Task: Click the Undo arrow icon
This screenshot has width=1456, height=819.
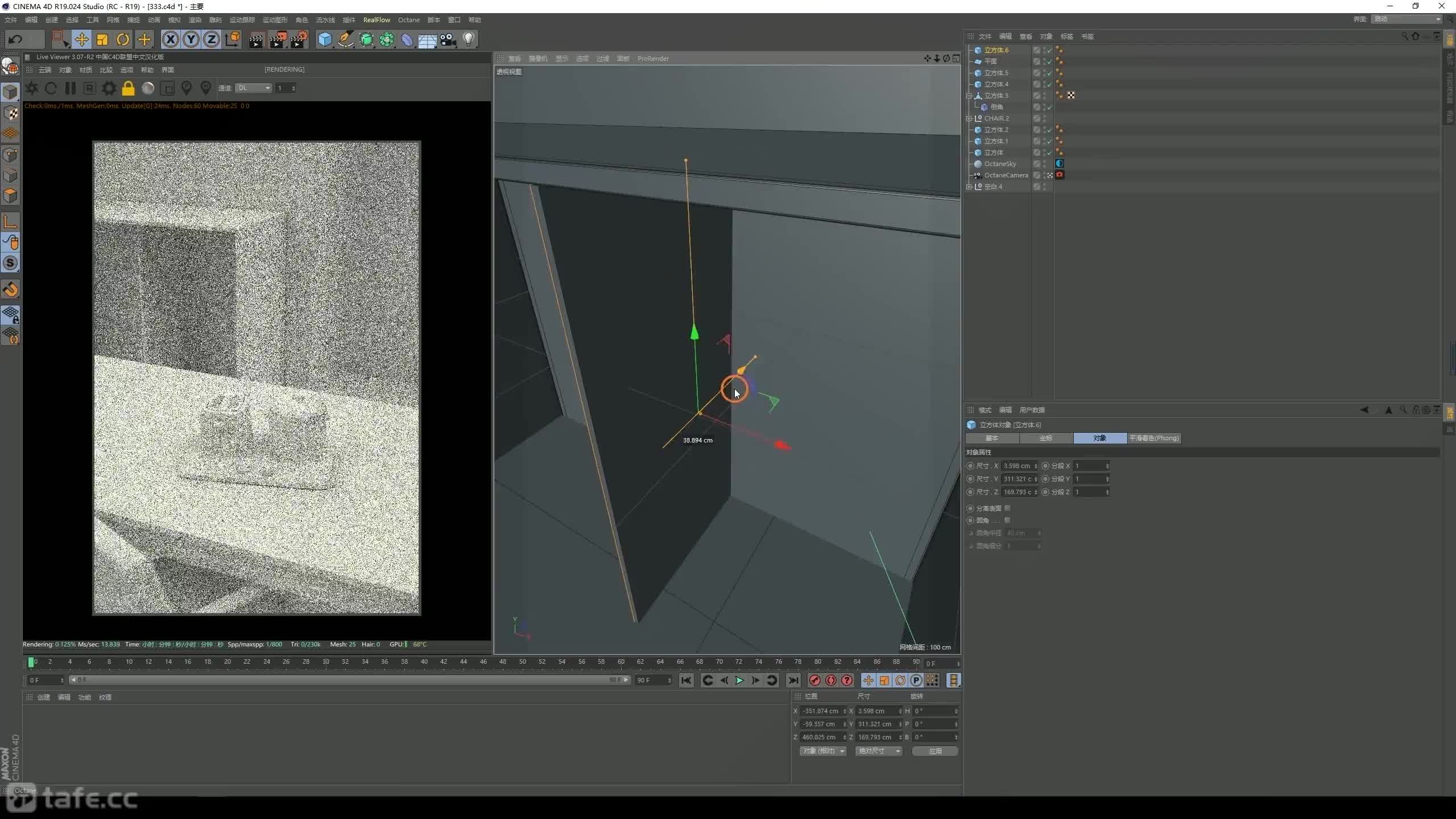Action: point(16,39)
